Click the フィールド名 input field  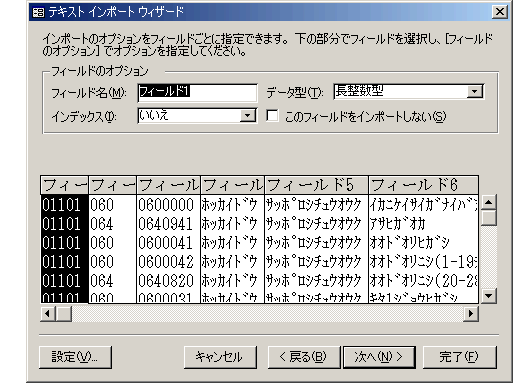197,92
